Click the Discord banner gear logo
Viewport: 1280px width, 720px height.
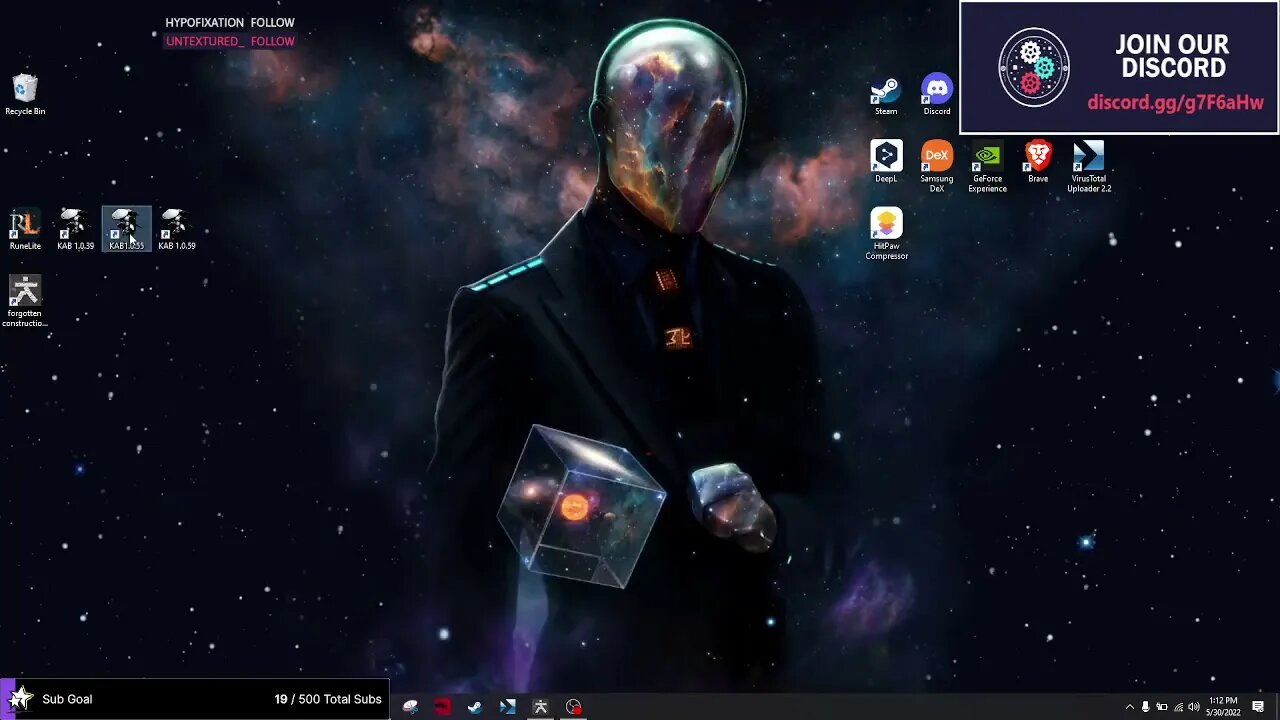pos(1034,67)
